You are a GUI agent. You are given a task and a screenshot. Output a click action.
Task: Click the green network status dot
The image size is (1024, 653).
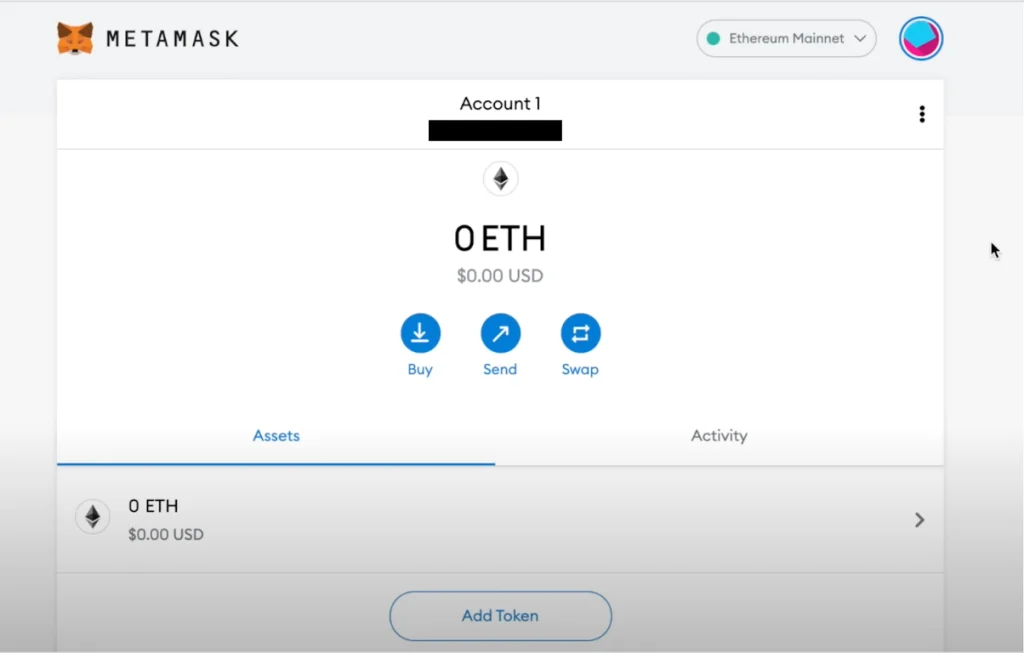point(713,39)
